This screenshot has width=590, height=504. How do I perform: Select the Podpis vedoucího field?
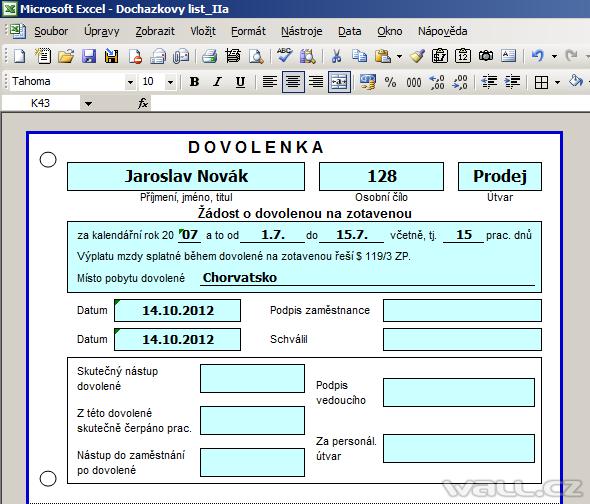point(459,393)
